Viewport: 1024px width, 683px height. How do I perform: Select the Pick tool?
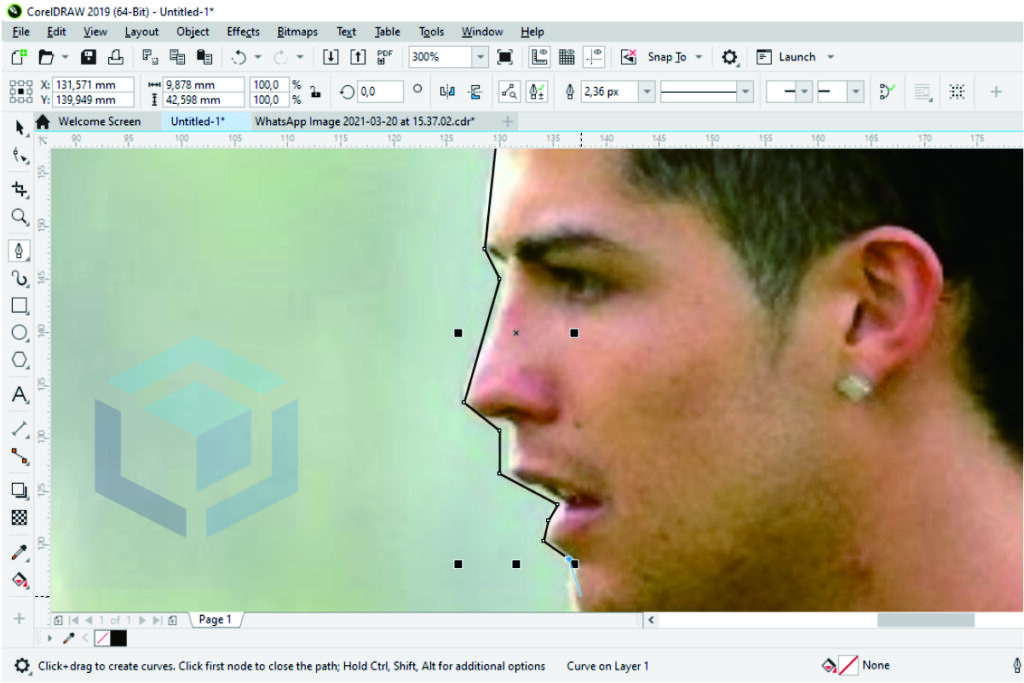[20, 127]
